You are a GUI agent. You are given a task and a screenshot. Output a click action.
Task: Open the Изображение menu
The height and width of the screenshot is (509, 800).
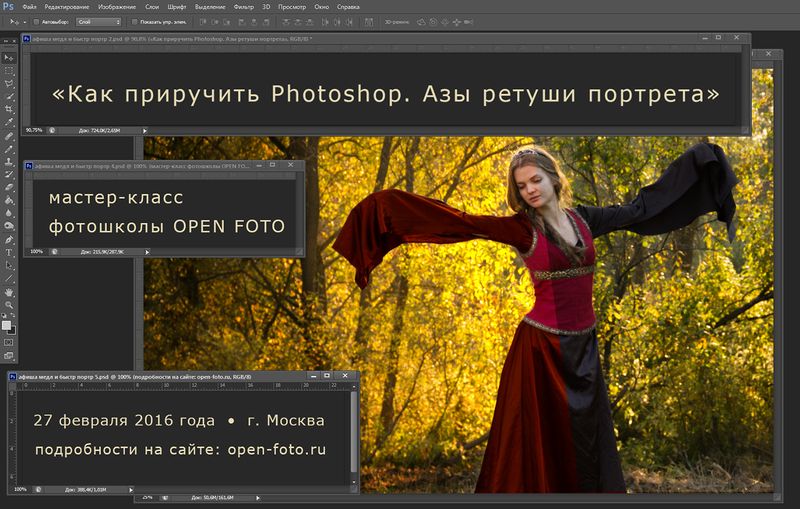[117, 7]
